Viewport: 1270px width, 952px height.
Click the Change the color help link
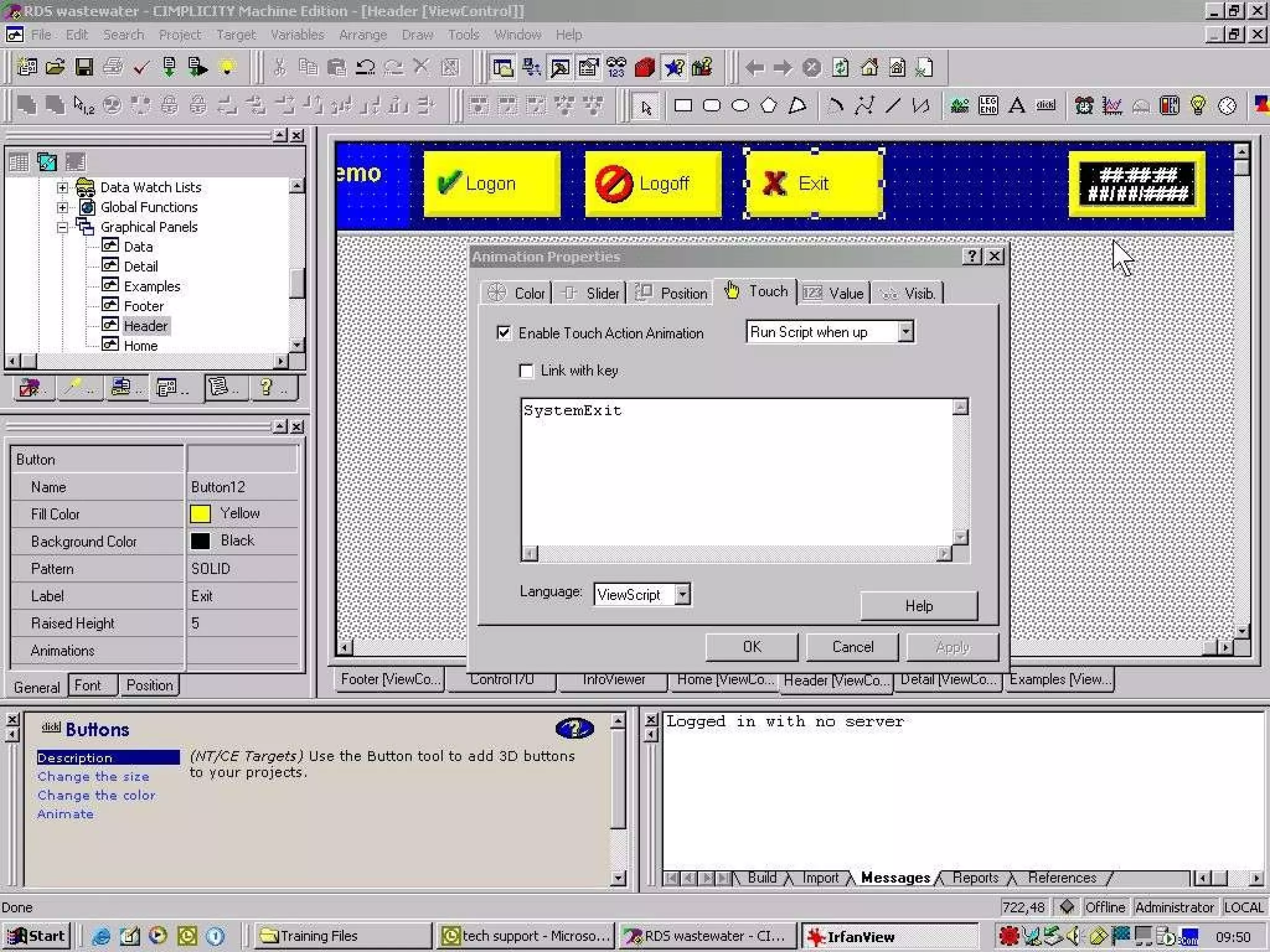pyautogui.click(x=96, y=795)
